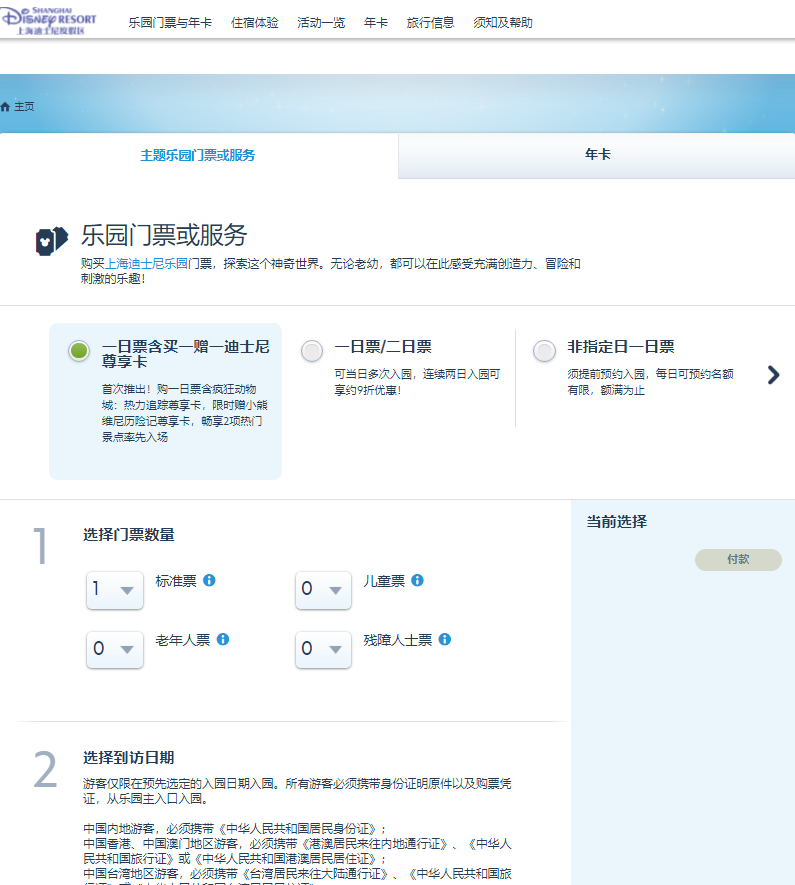This screenshot has width=795, height=885.
Task: Click the 选择到访日期 step heading
Action: 129,757
